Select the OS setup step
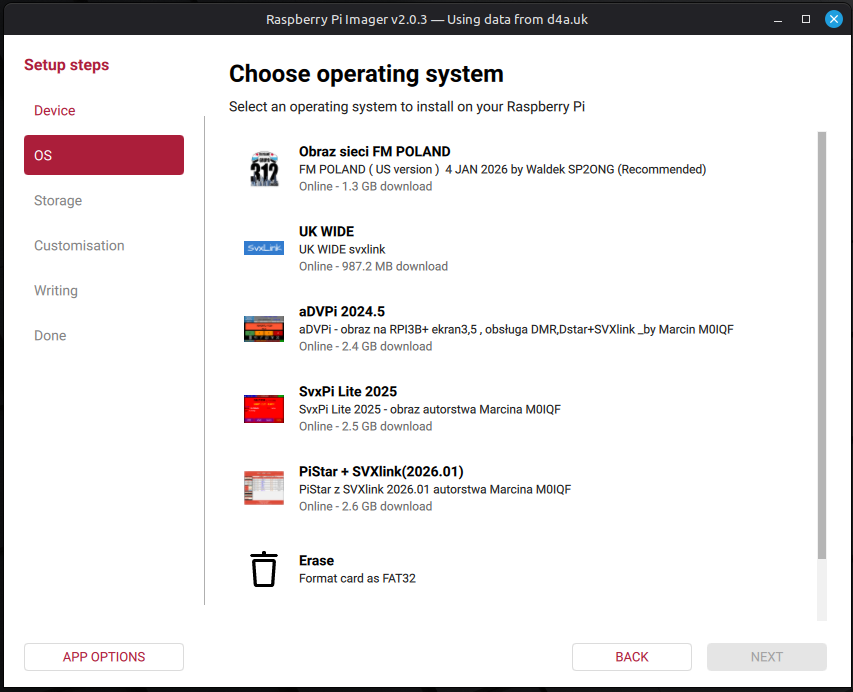Screen dimensions: 853x692 [104, 155]
